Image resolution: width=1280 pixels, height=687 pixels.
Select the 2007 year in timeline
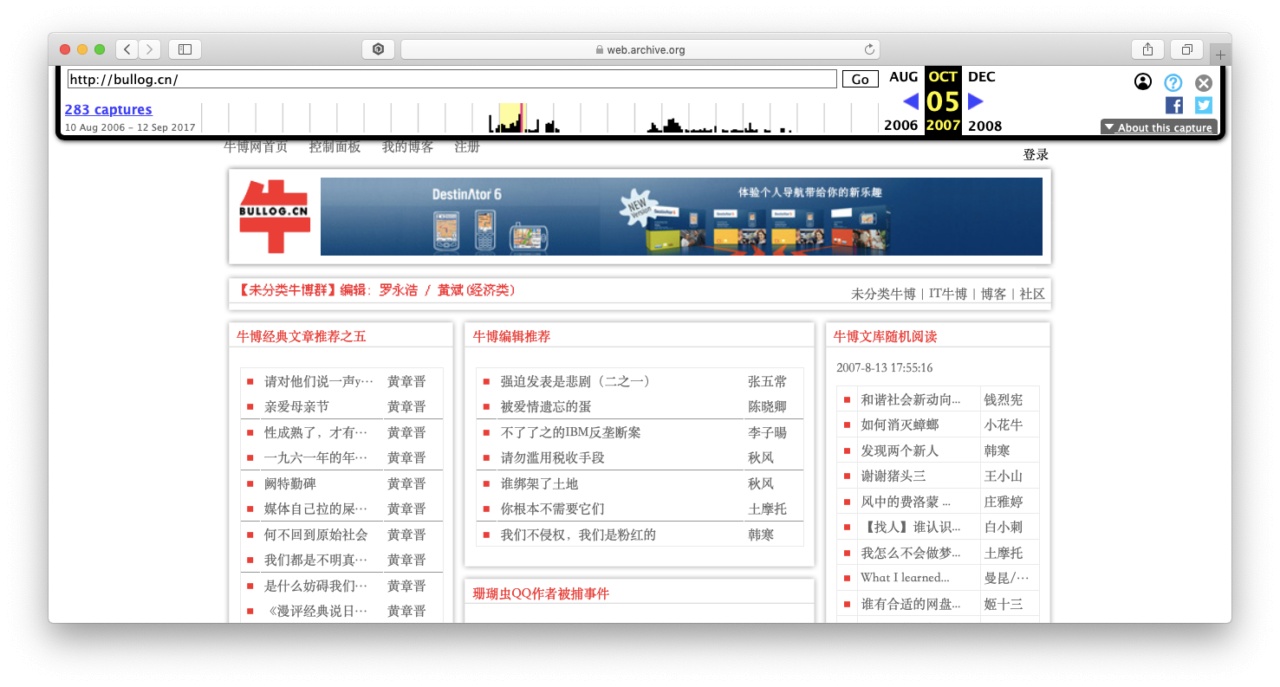point(942,126)
